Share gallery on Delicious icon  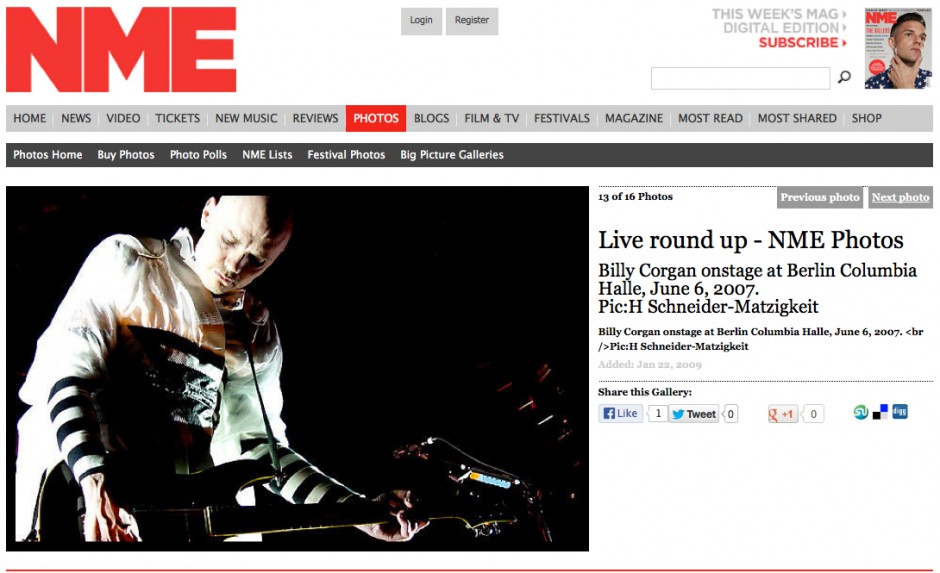pos(880,412)
